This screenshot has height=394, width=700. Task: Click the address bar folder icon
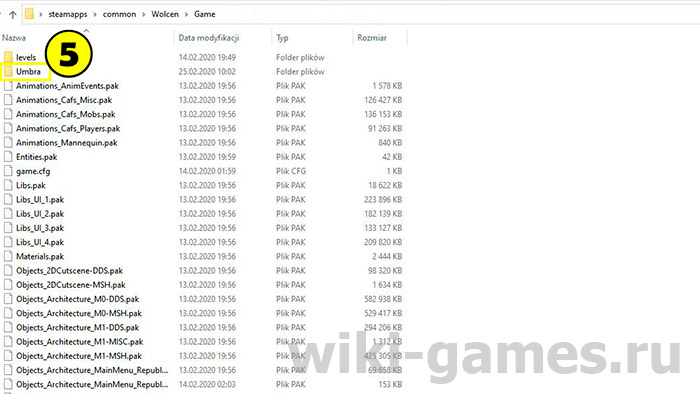[x=29, y=14]
